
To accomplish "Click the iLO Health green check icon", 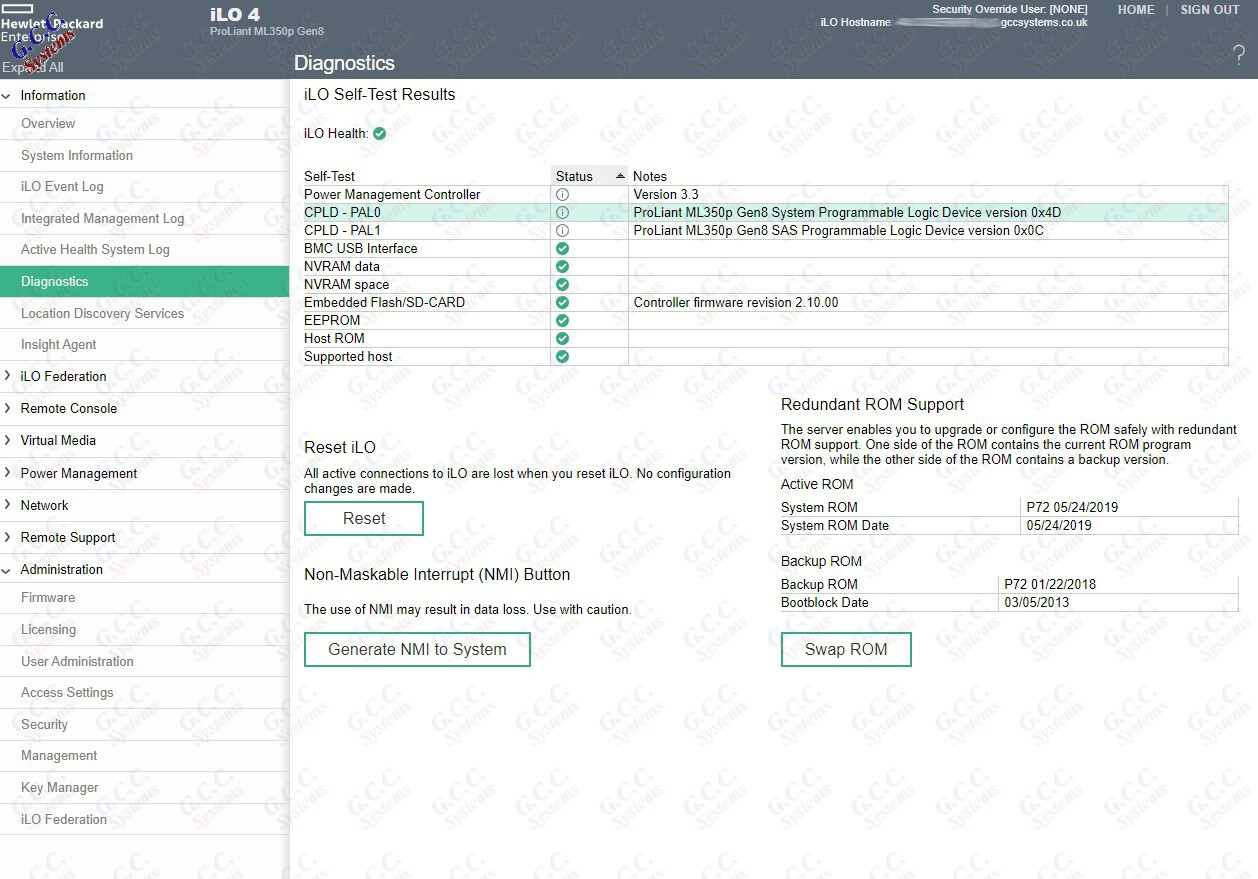I will tap(380, 133).
